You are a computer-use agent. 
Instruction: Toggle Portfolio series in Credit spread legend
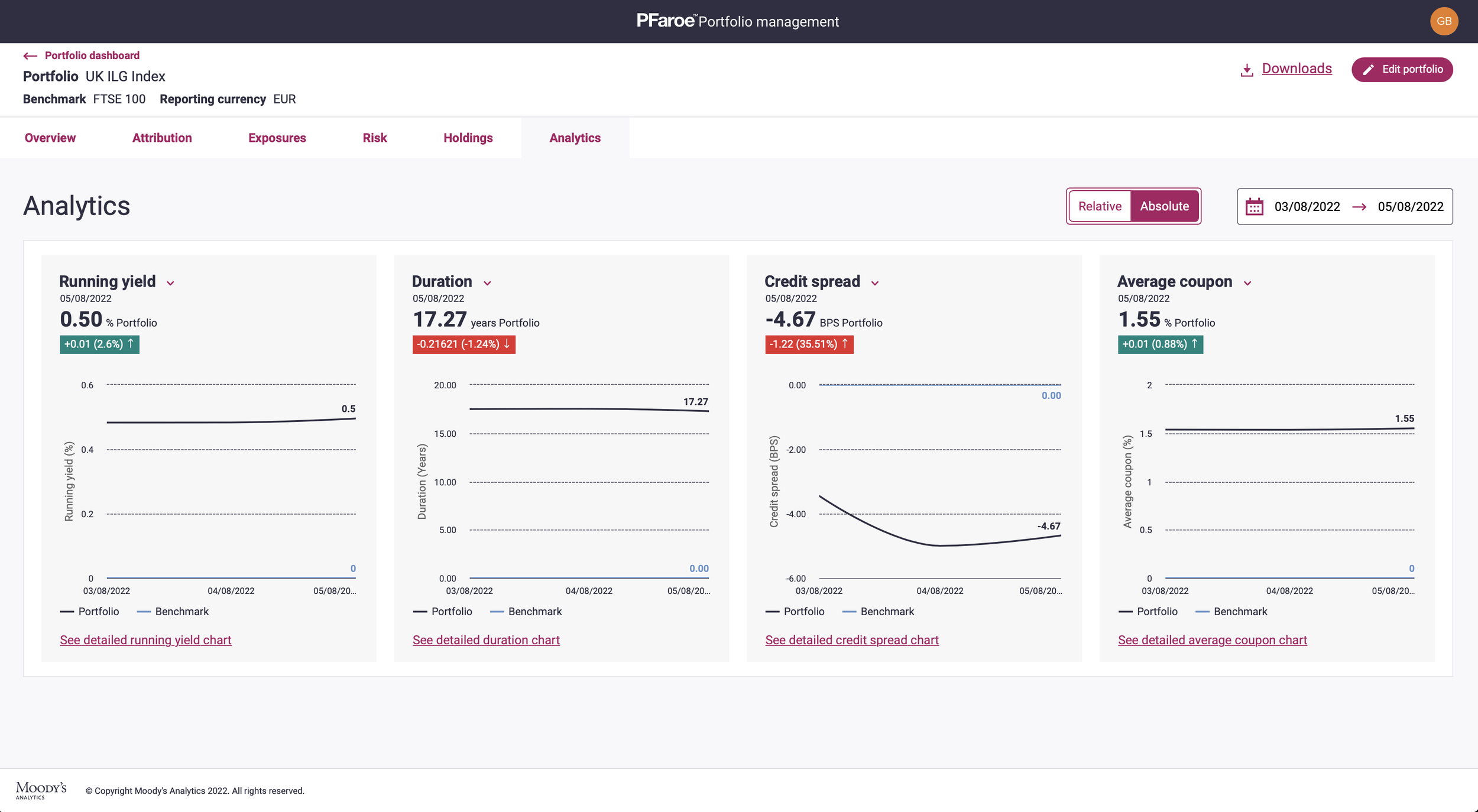795,612
